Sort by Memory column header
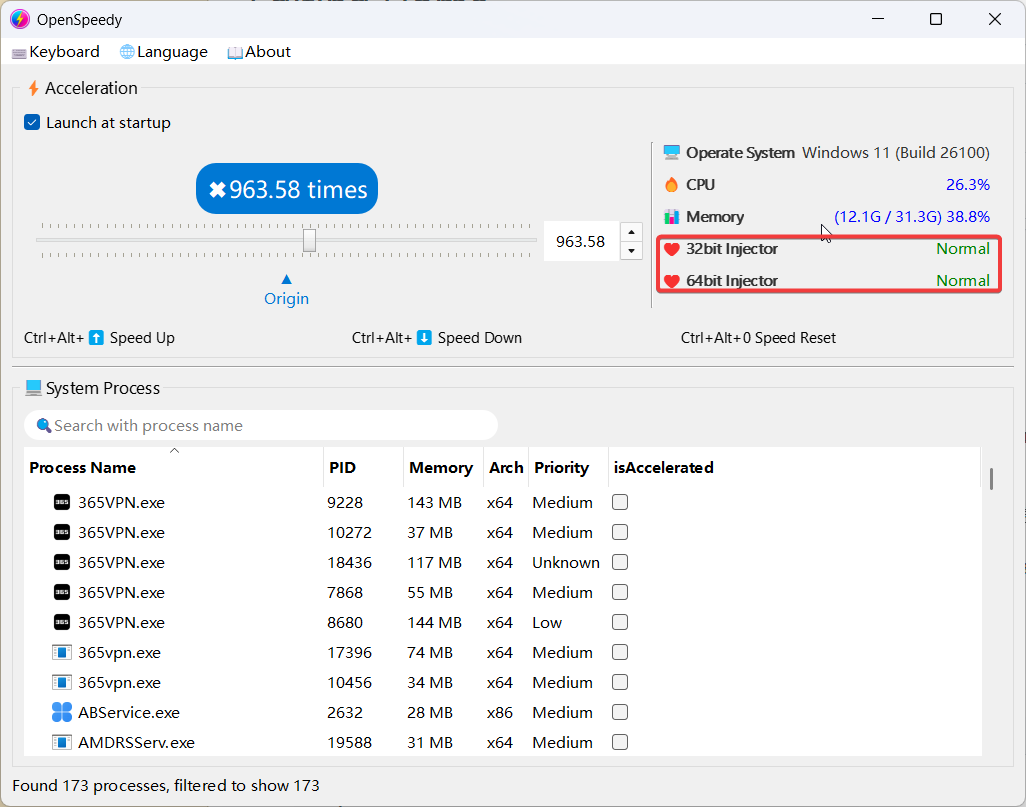The image size is (1026, 807). coord(441,467)
